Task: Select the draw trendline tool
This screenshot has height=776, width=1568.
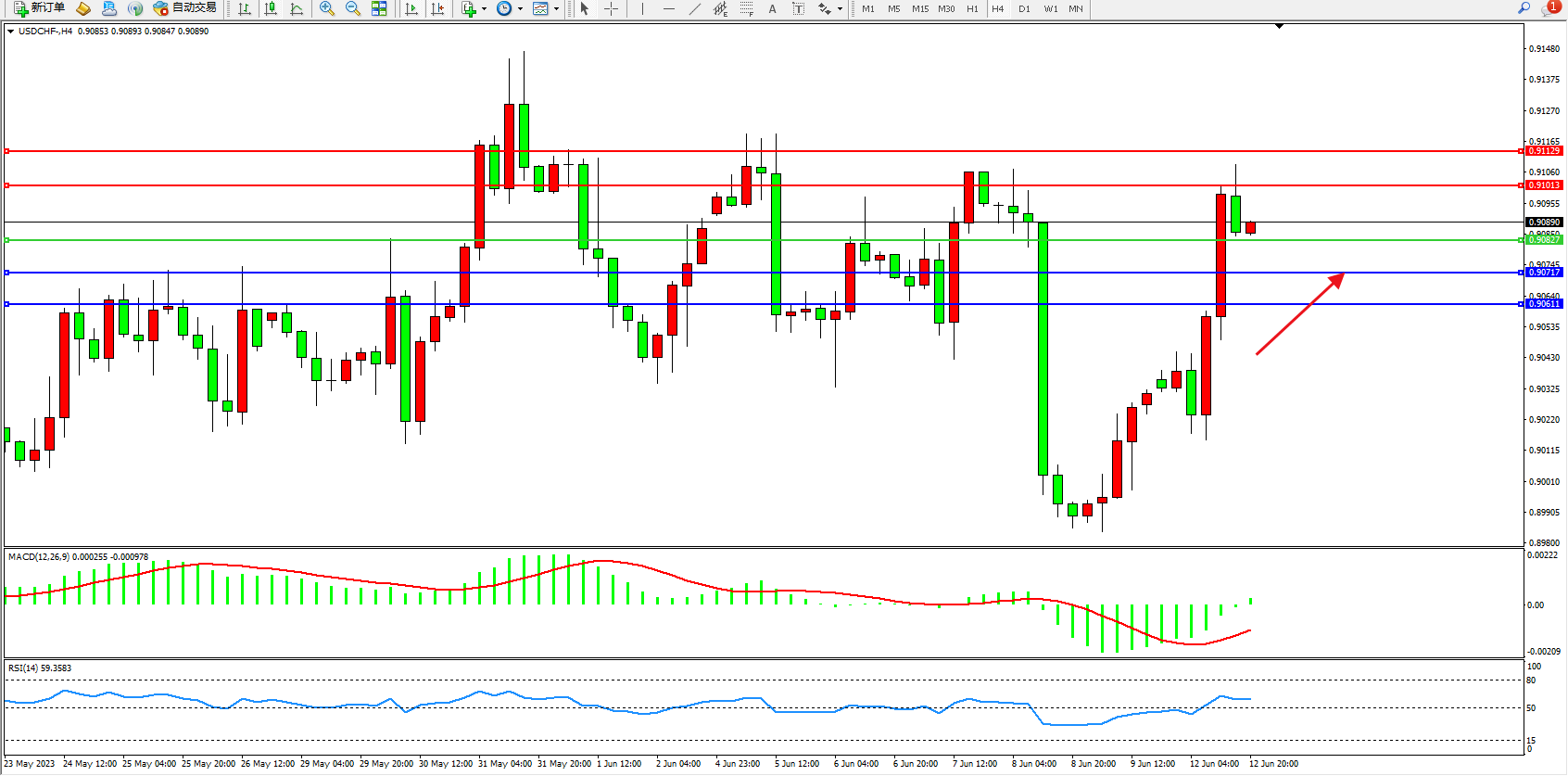Action: [x=695, y=8]
